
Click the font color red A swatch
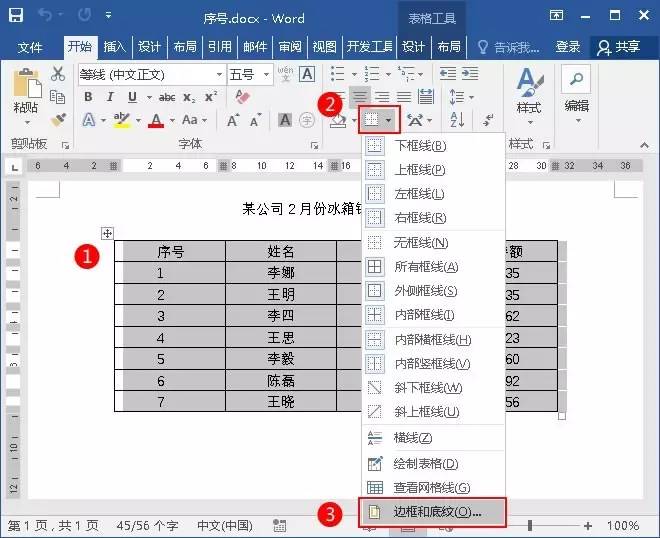pos(156,120)
